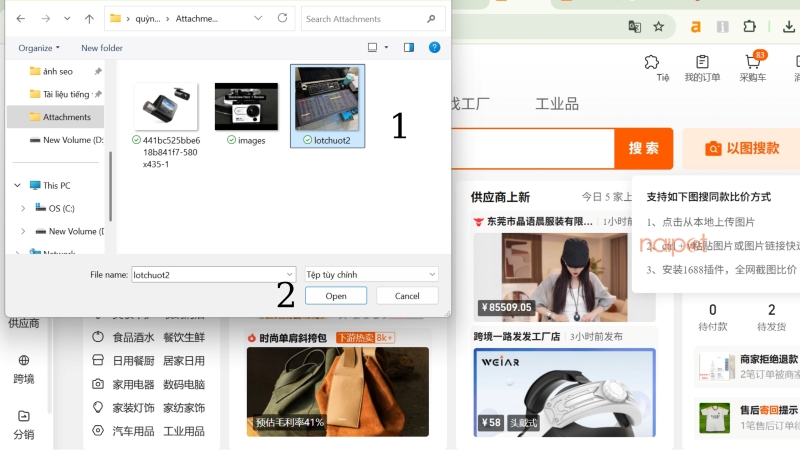Refresh the Attachments folder view
This screenshot has width=800, height=450.
coord(282,18)
